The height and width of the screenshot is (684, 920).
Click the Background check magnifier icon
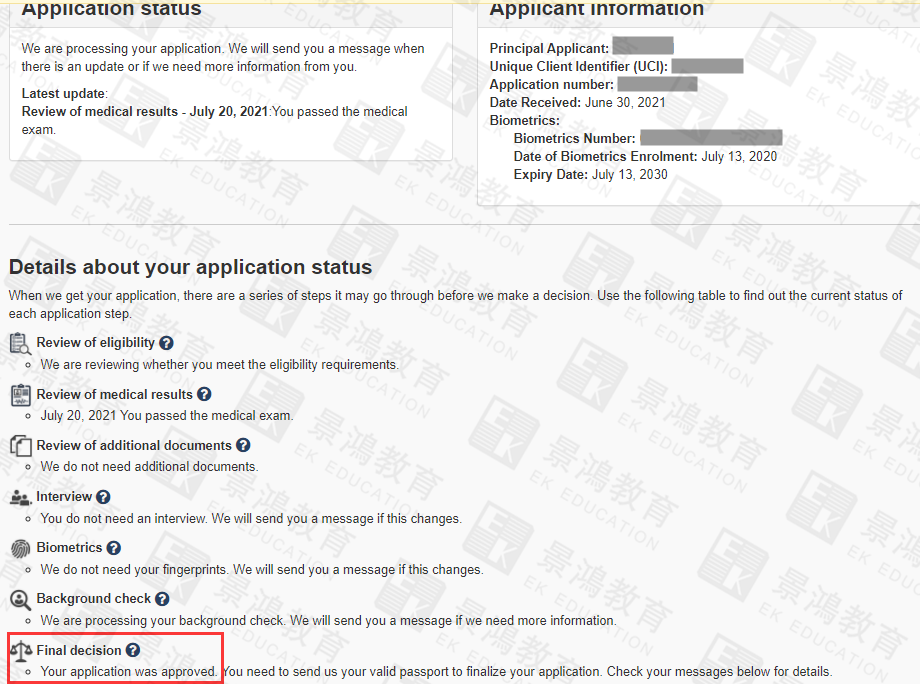tap(20, 599)
